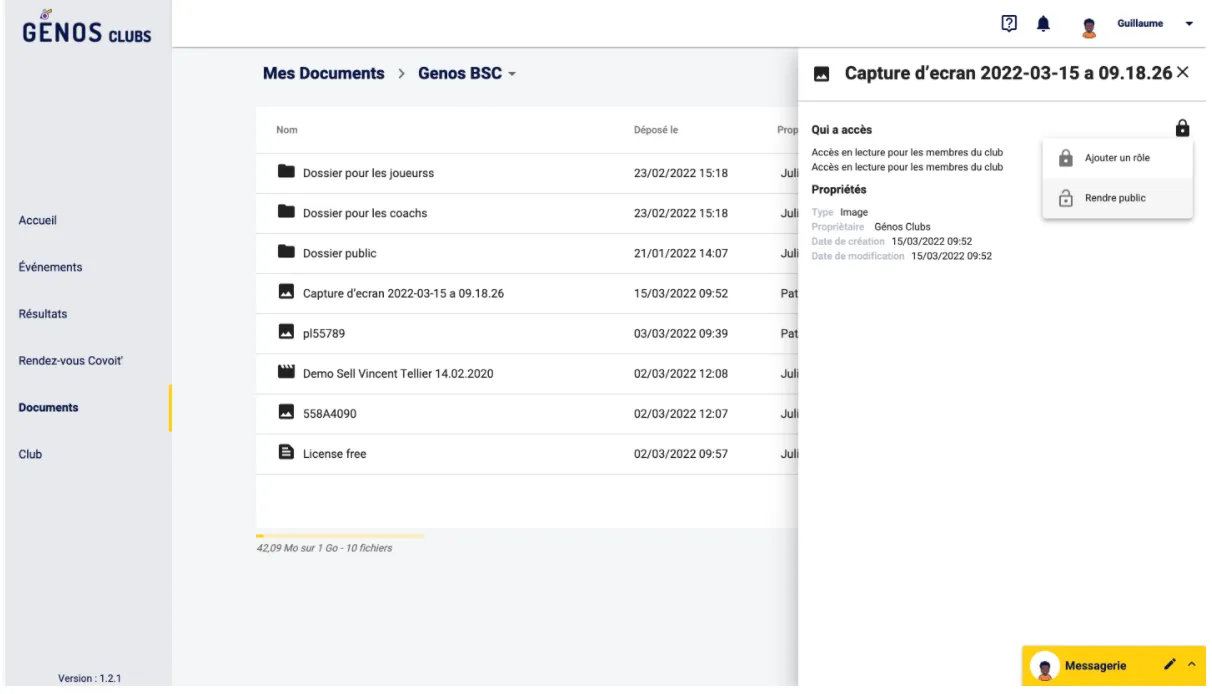Screen dimensions: 1212x694
Task: Click the document icon beside License free
Action: [286, 453]
